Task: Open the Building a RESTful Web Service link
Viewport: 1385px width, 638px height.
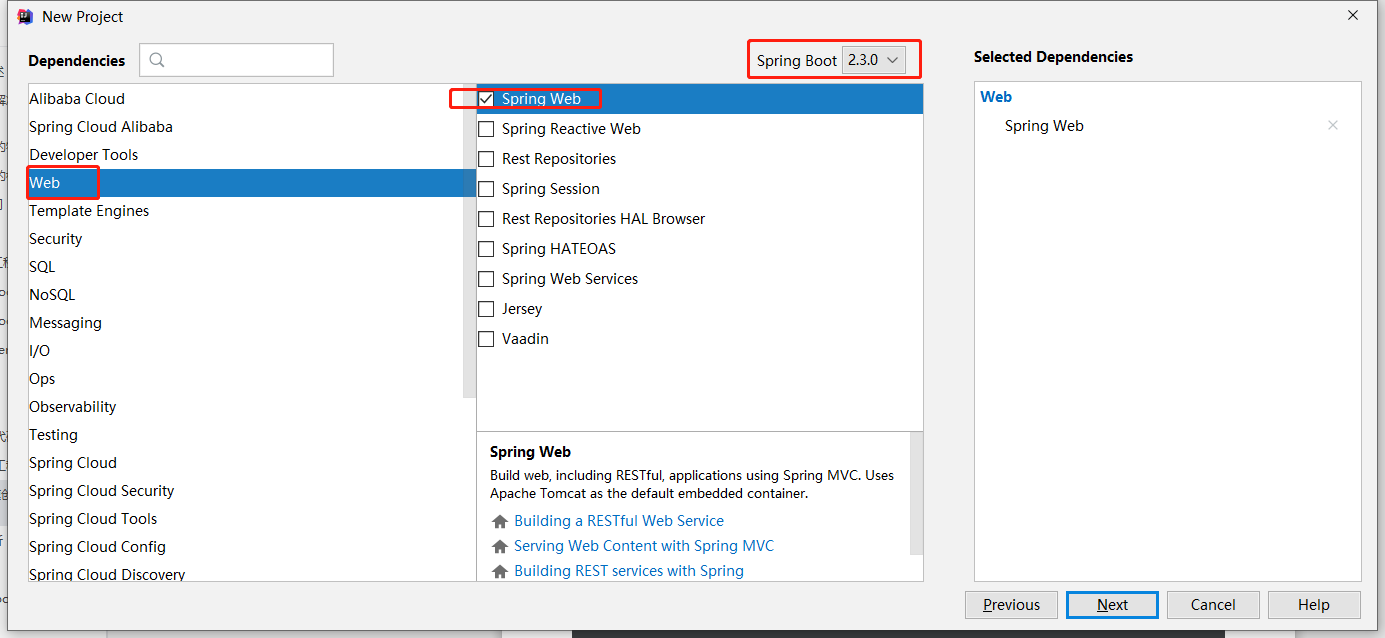Action: (618, 521)
